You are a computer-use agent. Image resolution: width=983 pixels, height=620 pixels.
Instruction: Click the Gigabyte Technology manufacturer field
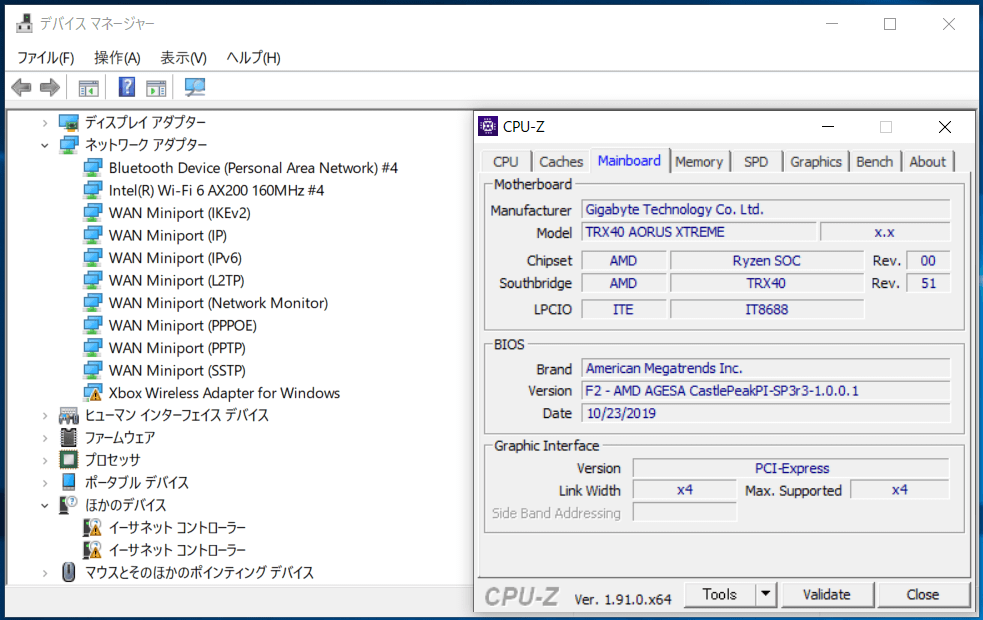tap(766, 209)
